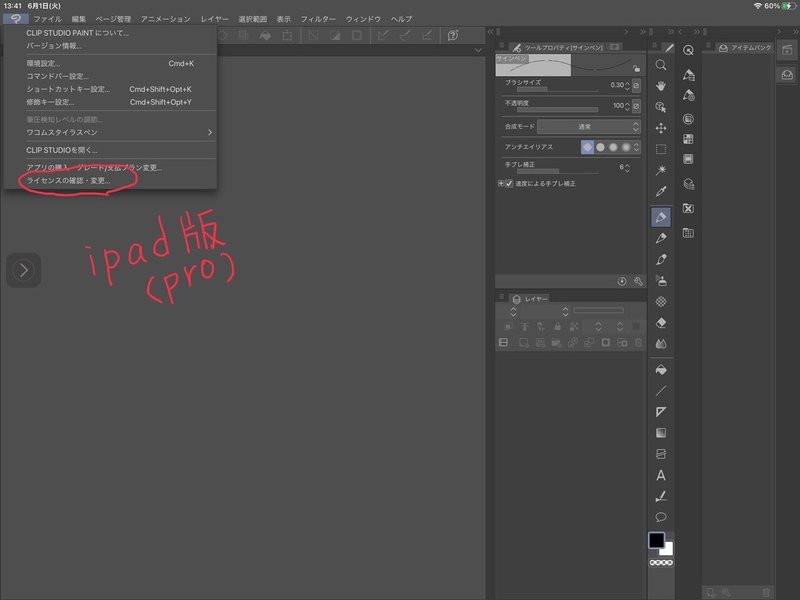Open the Help menu

click(402, 19)
